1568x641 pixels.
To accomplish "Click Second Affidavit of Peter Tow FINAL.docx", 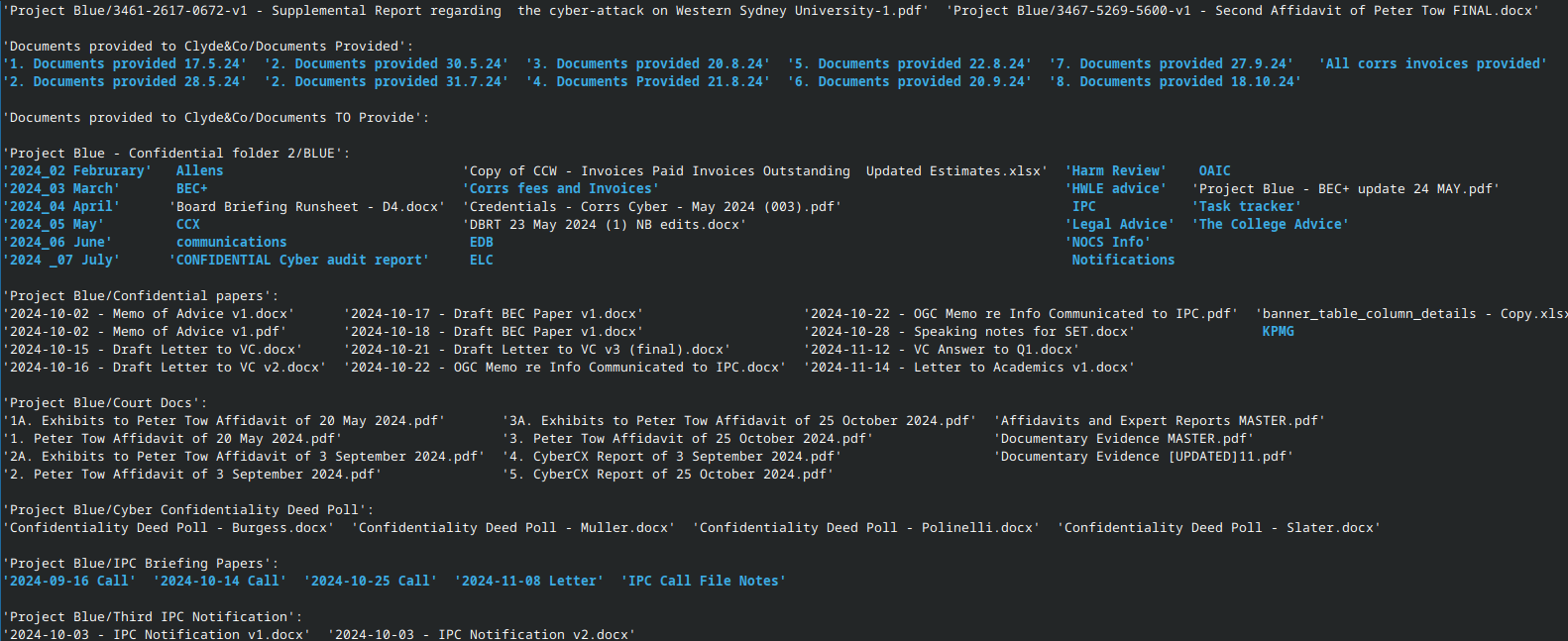I will (x=1243, y=10).
